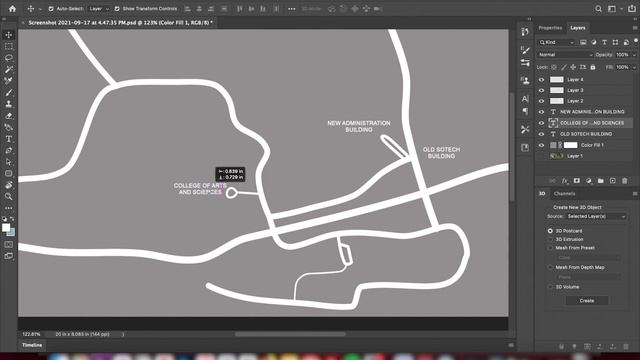
Task: Open the Opacity 100% dropdown arrow
Action: point(634,55)
